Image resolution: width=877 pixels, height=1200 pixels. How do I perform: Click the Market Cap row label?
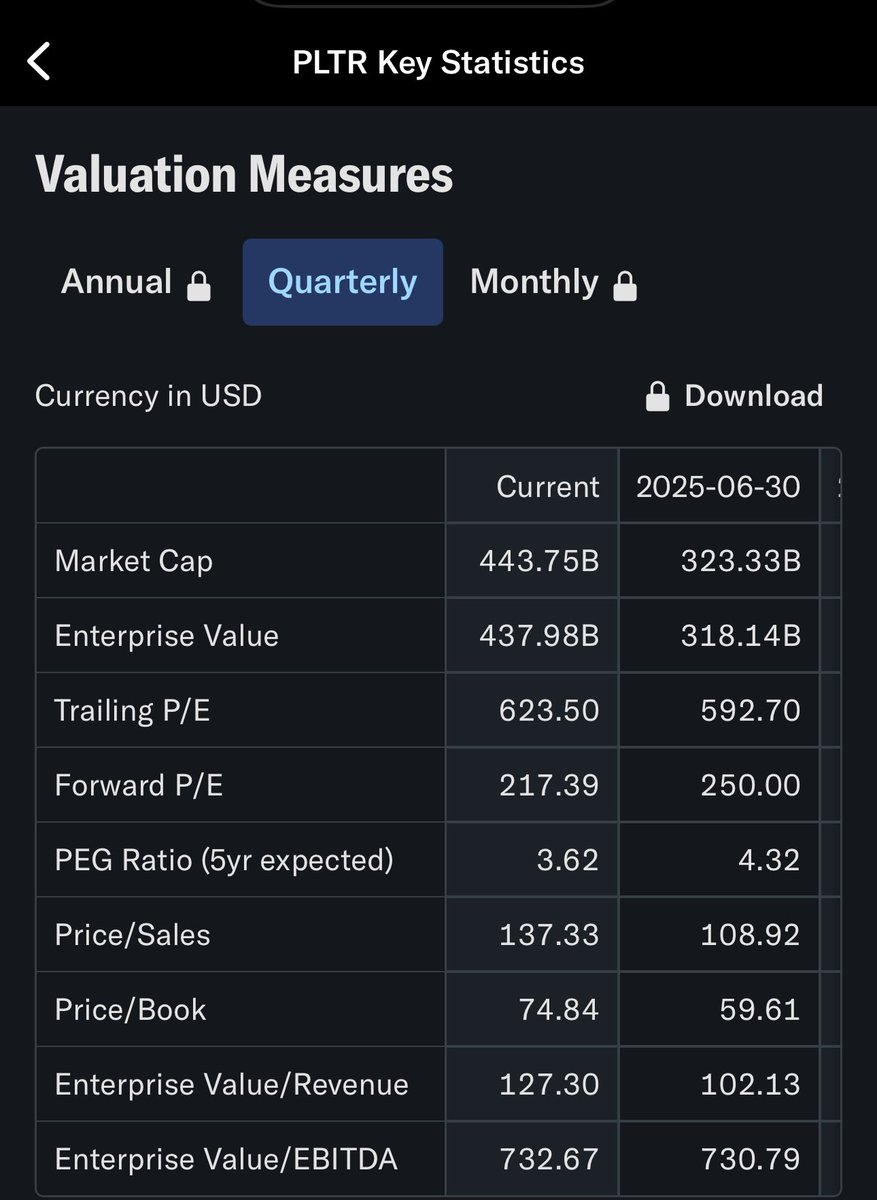pos(134,561)
